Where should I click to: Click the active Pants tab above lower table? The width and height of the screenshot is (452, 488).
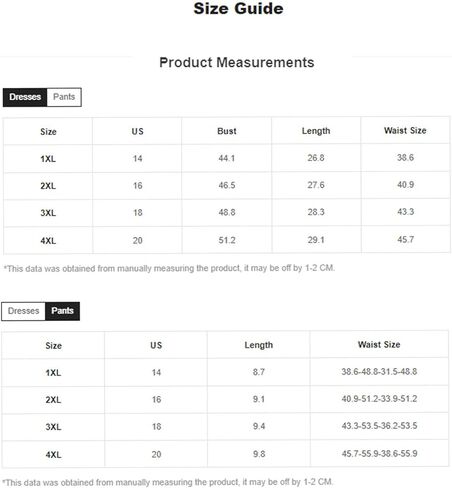coord(62,311)
